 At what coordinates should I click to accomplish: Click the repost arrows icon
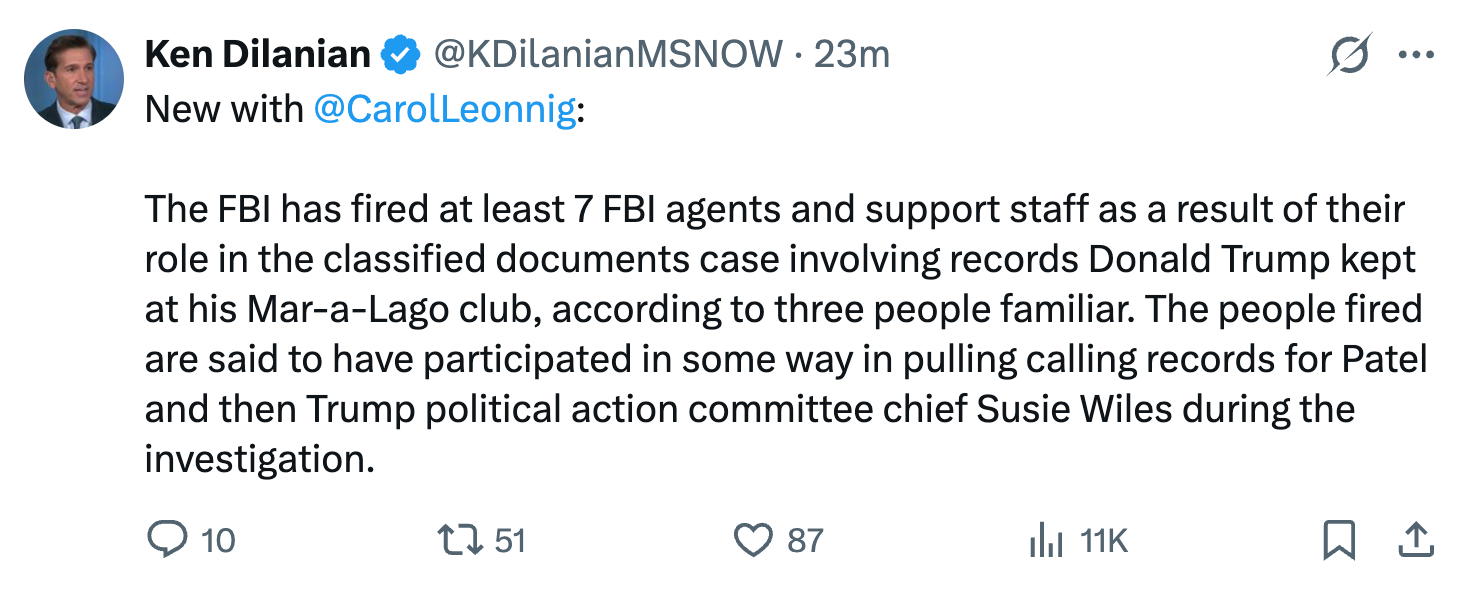pos(461,540)
